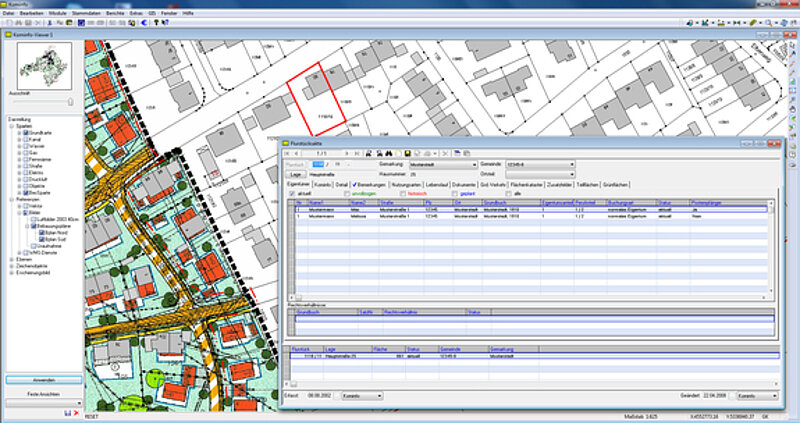The image size is (800, 423).
Task: Click the red arrow icon below Feste Ansichten
Action: click(x=76, y=413)
